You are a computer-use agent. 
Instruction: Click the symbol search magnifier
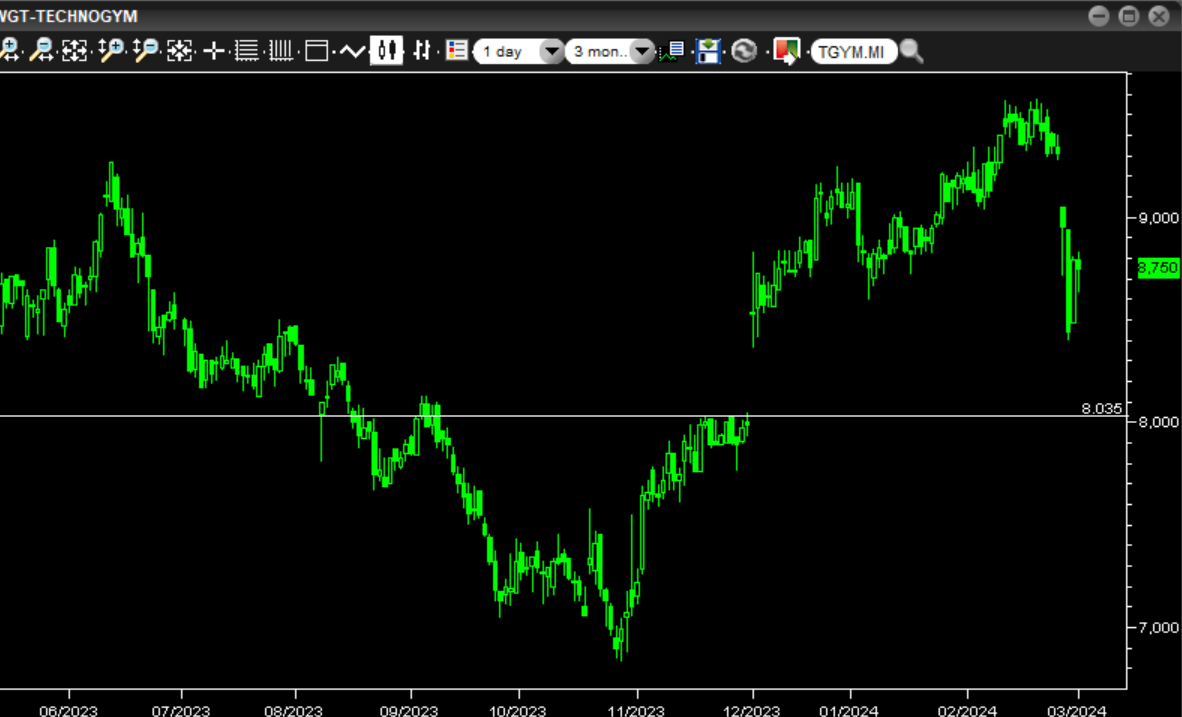(911, 51)
